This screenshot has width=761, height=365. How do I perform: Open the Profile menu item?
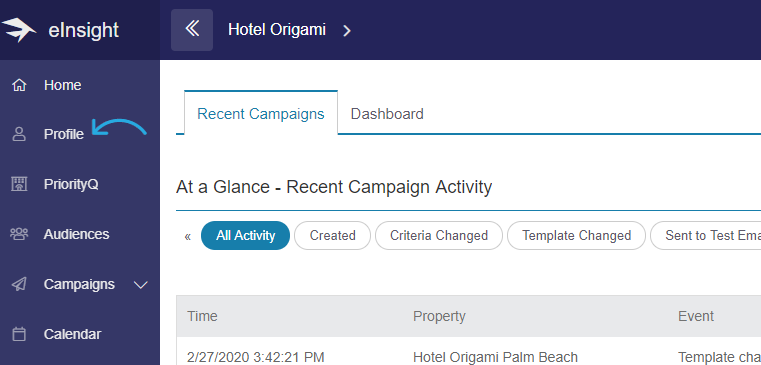(x=64, y=134)
